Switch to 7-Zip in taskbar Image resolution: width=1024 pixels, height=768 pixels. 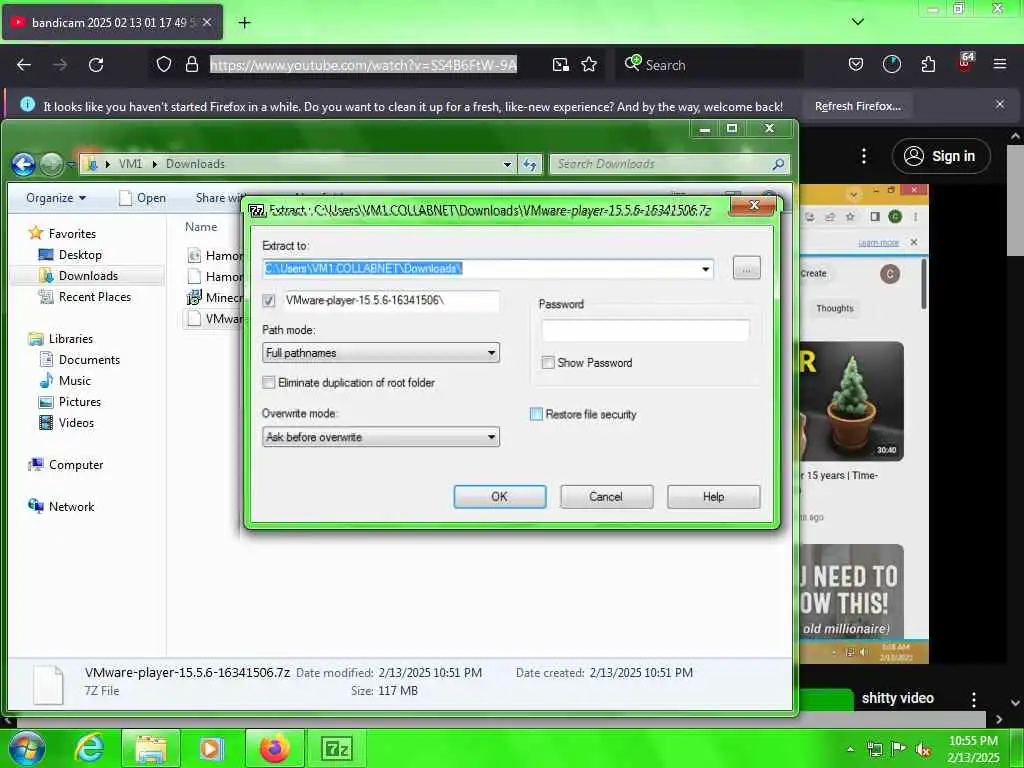point(337,748)
